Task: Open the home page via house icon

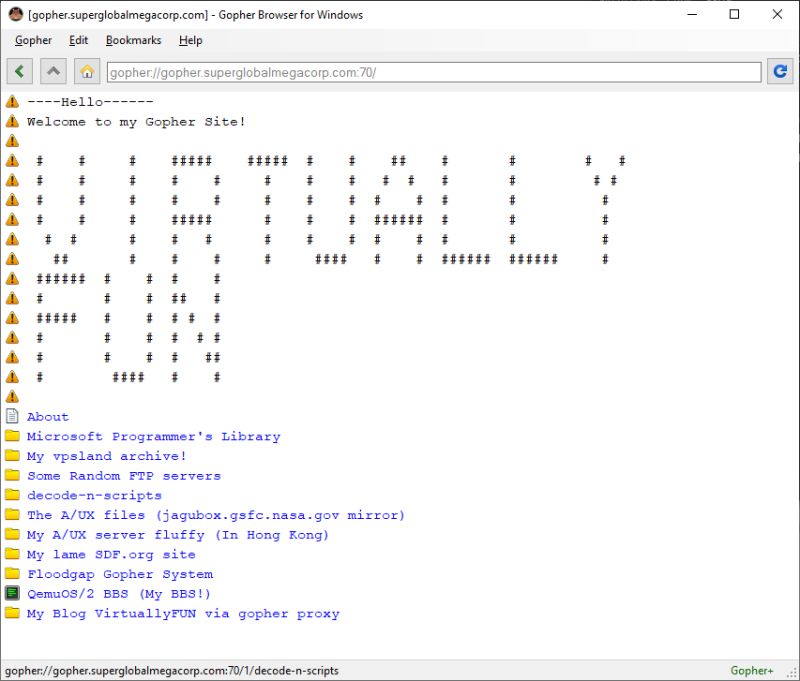Action: point(87,71)
